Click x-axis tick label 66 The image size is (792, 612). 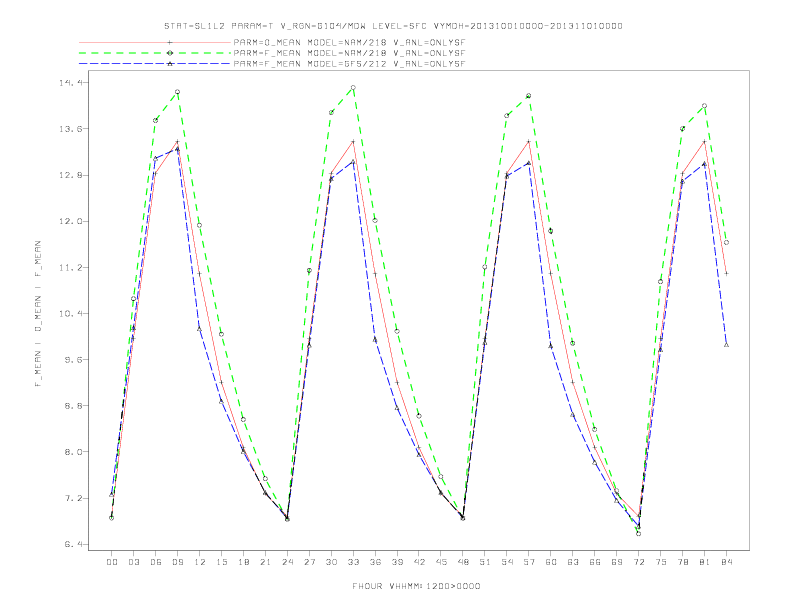click(595, 562)
